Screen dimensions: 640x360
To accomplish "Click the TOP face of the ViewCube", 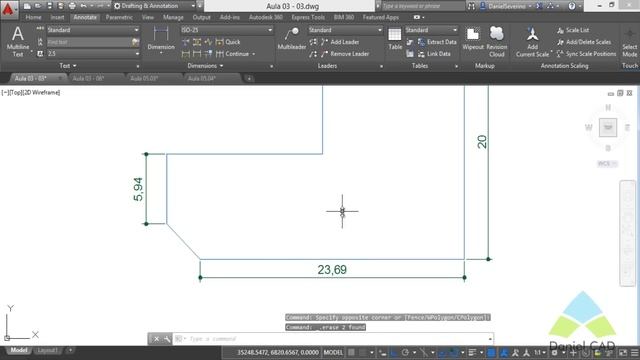I will (608, 127).
